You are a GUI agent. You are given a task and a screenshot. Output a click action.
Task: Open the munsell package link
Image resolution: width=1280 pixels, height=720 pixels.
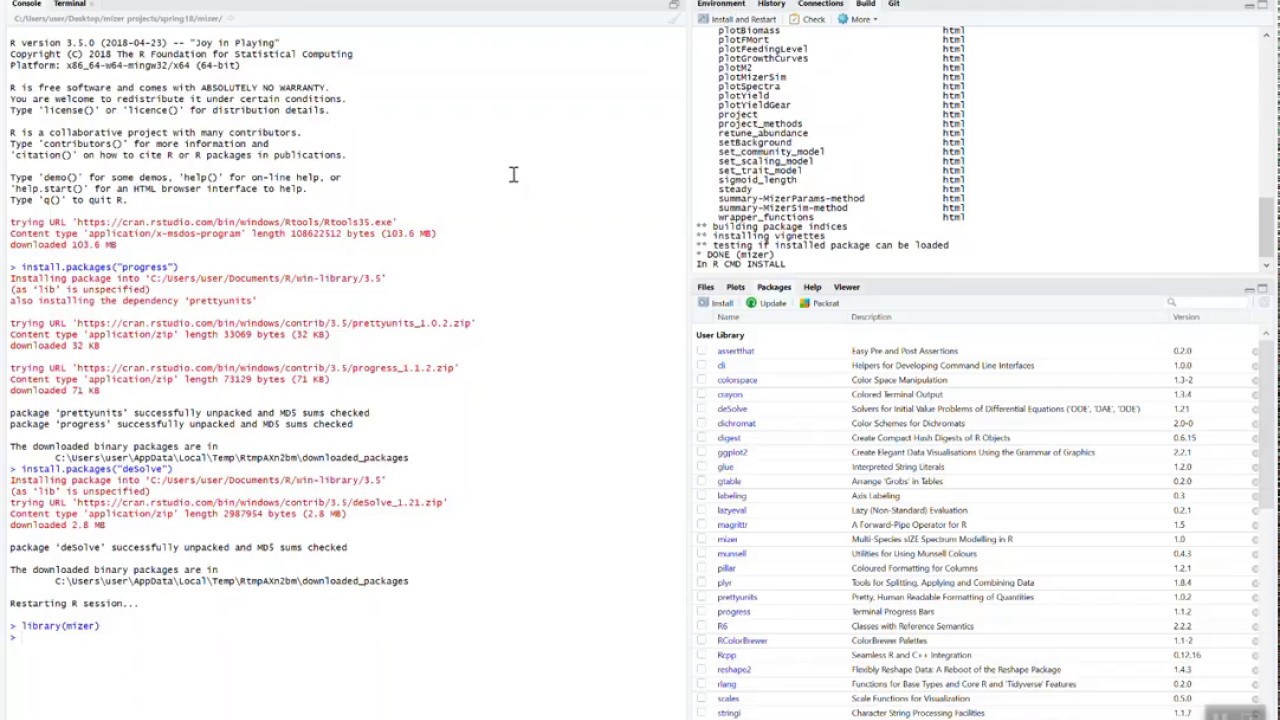(x=731, y=554)
